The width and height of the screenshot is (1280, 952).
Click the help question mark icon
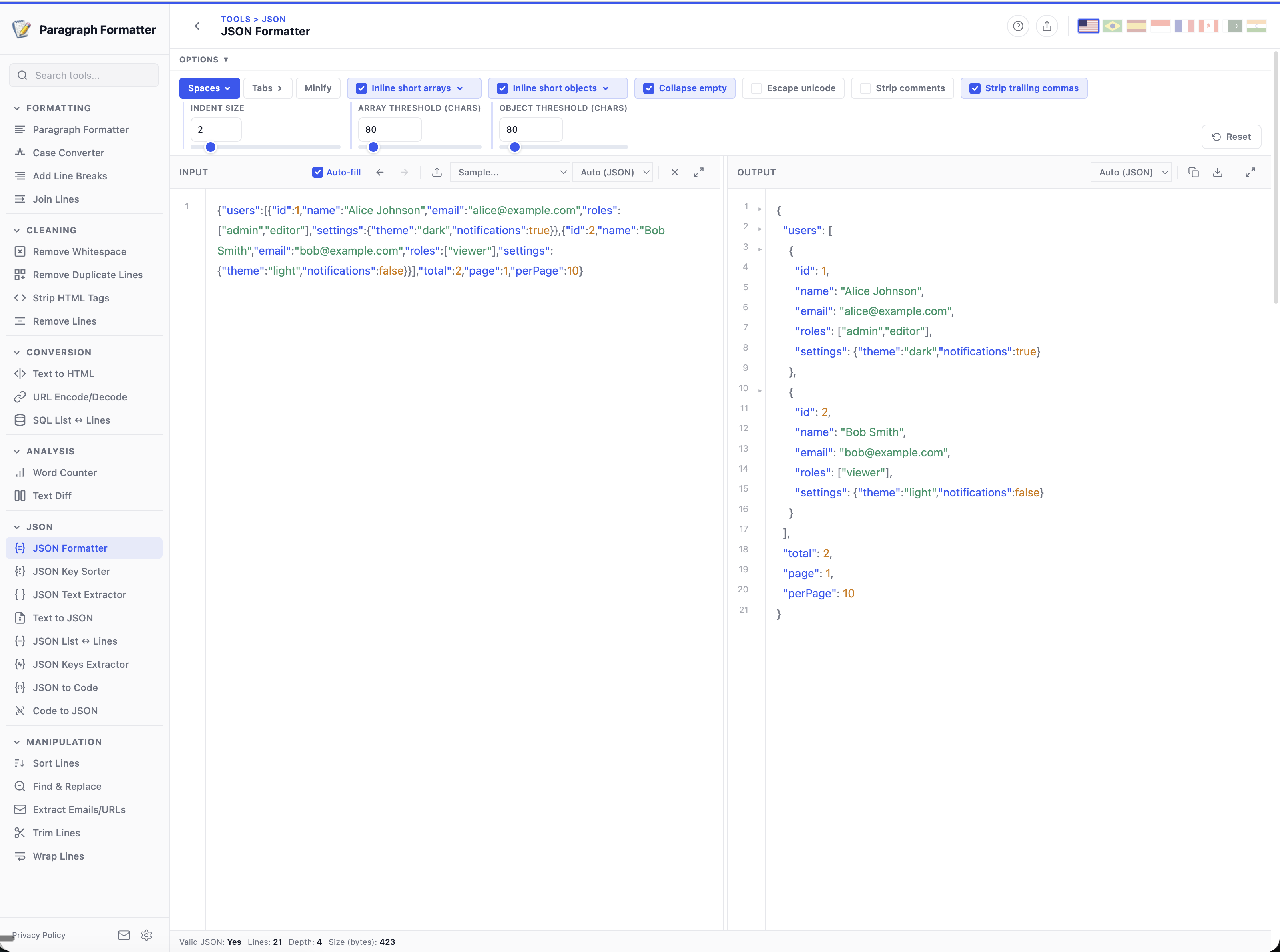(x=1018, y=26)
